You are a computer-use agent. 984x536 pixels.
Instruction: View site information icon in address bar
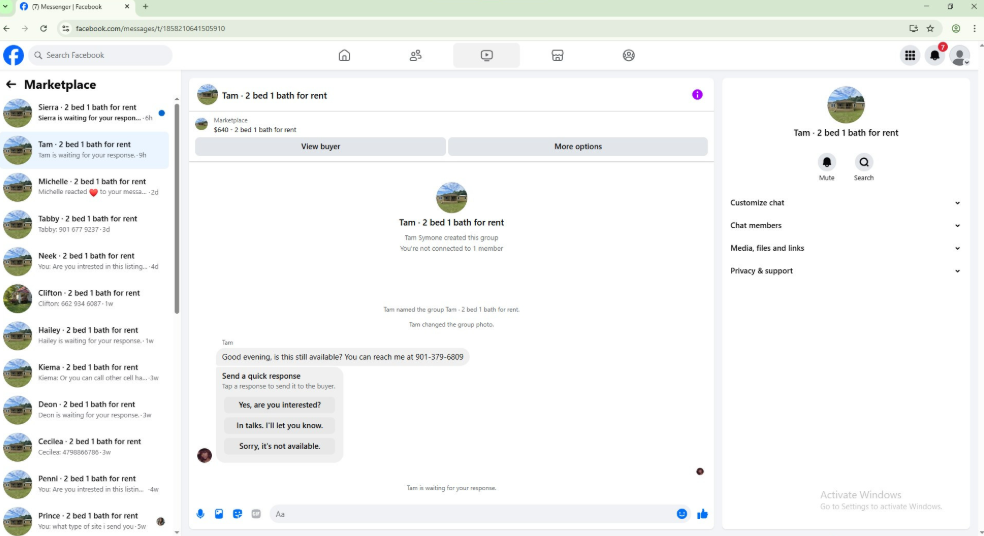tap(65, 28)
